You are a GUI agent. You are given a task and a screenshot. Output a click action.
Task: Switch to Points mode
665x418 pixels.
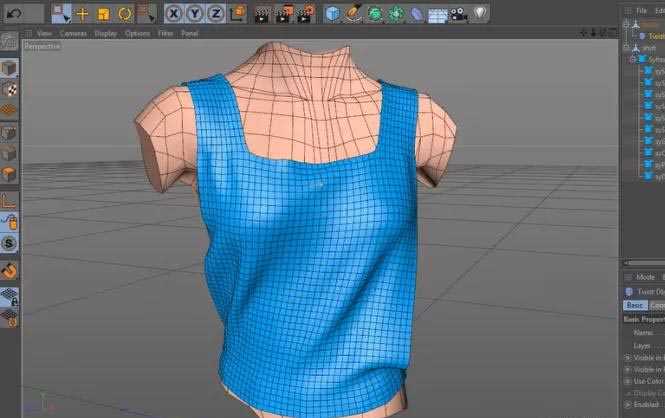click(9, 134)
